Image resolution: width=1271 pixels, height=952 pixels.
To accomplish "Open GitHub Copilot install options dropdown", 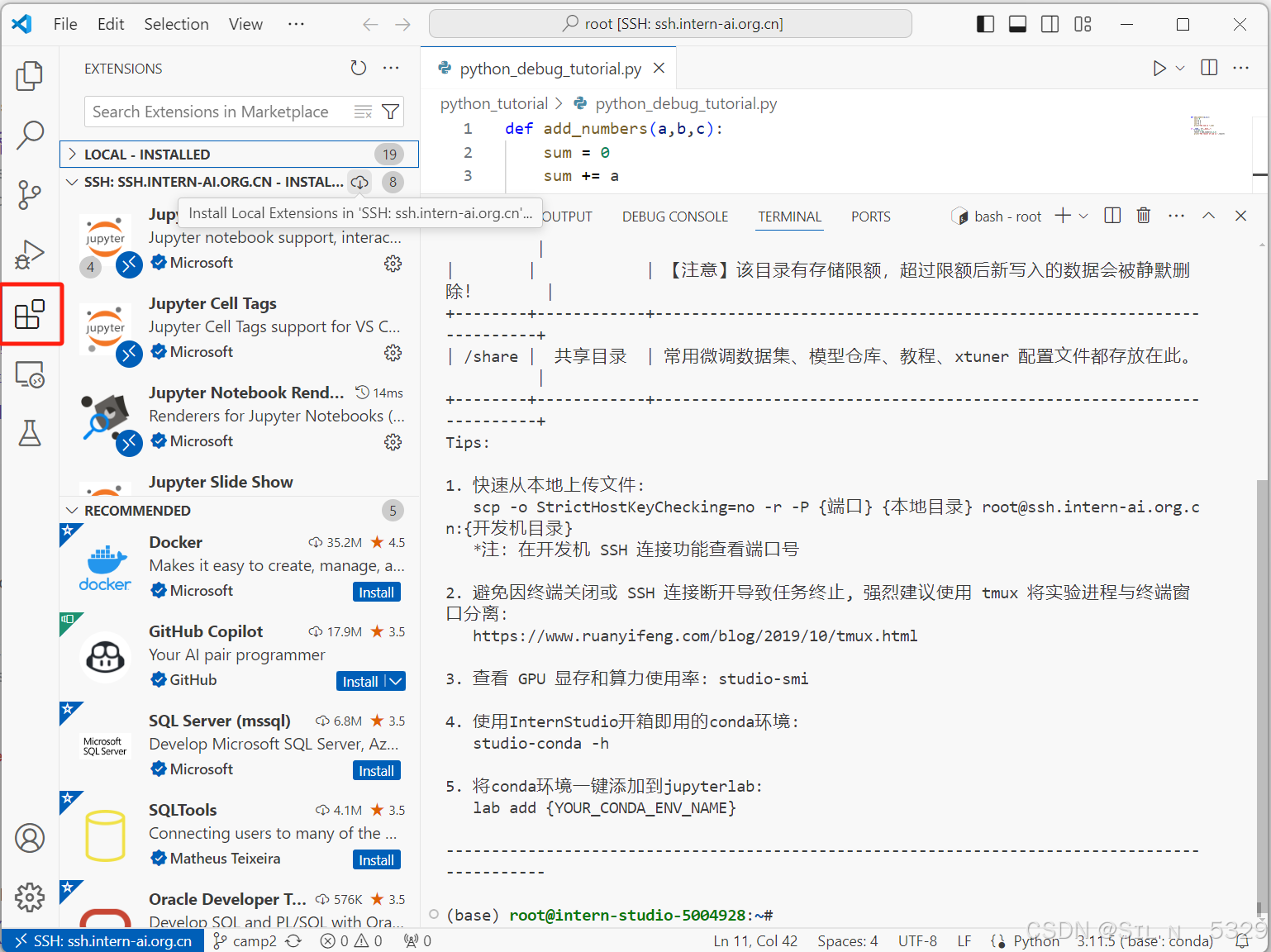I will click(396, 681).
